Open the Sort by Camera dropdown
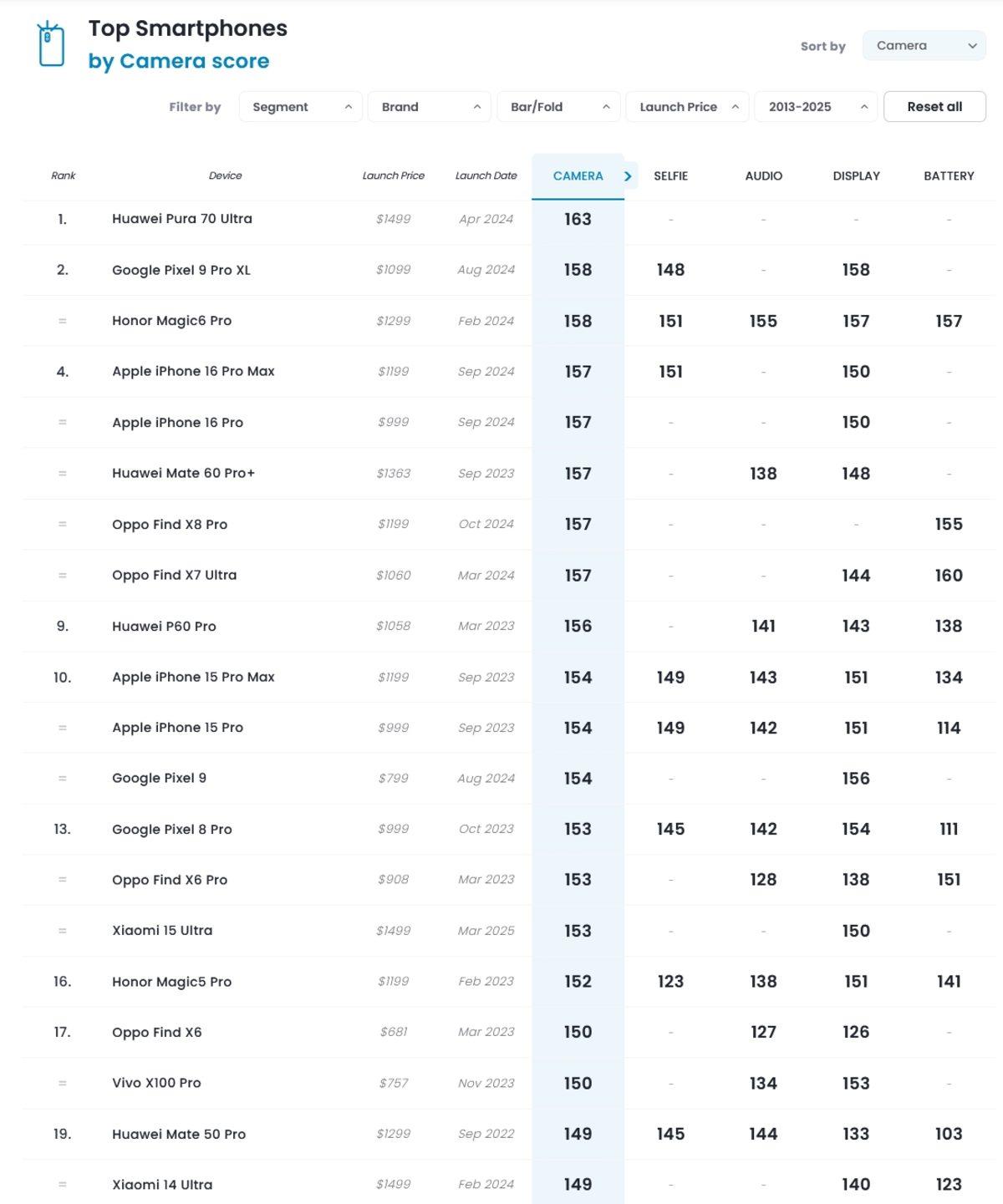Image resolution: width=1003 pixels, height=1204 pixels. pos(924,46)
